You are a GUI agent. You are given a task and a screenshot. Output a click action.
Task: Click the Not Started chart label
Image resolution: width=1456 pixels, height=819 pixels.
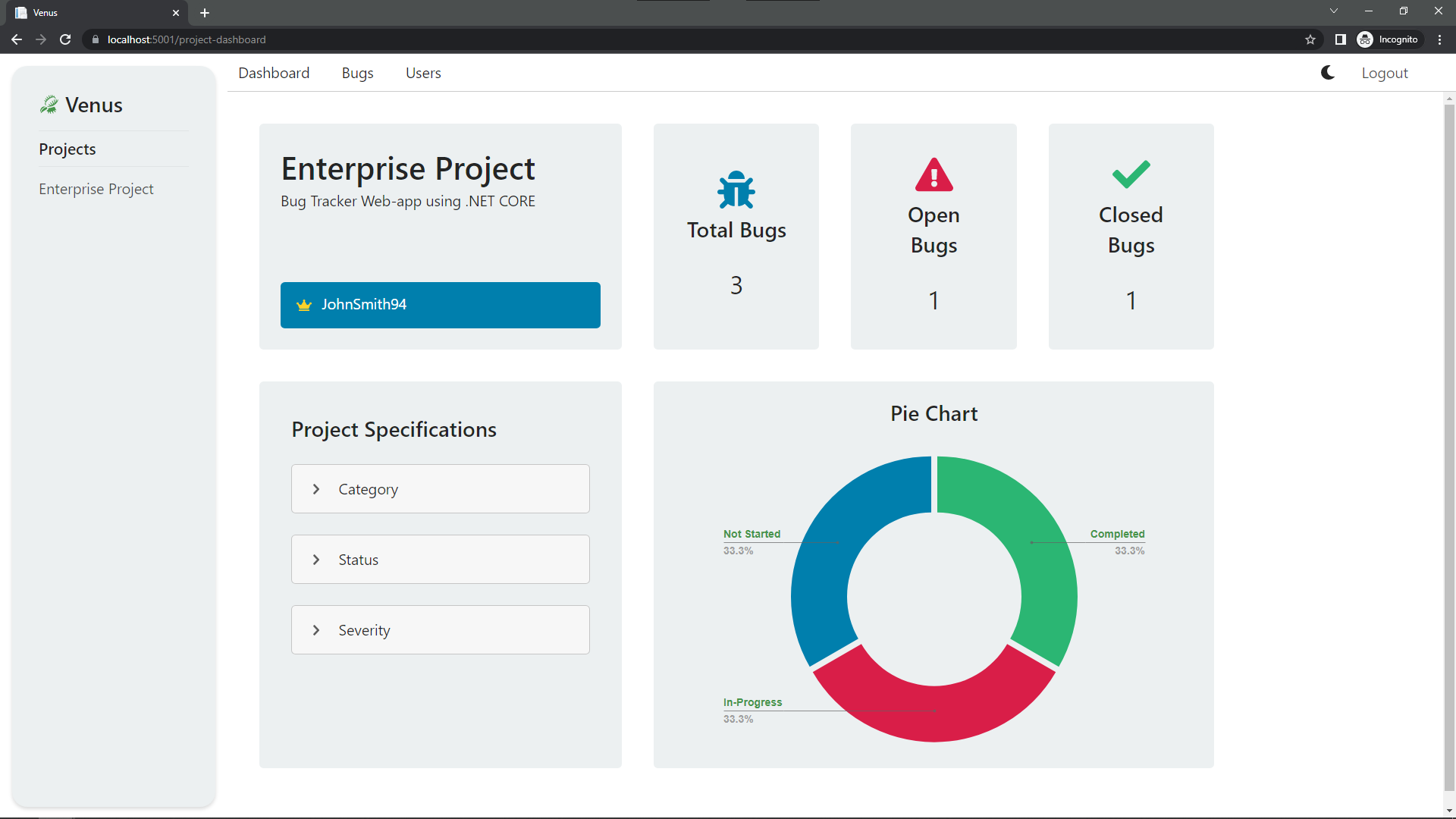point(752,534)
